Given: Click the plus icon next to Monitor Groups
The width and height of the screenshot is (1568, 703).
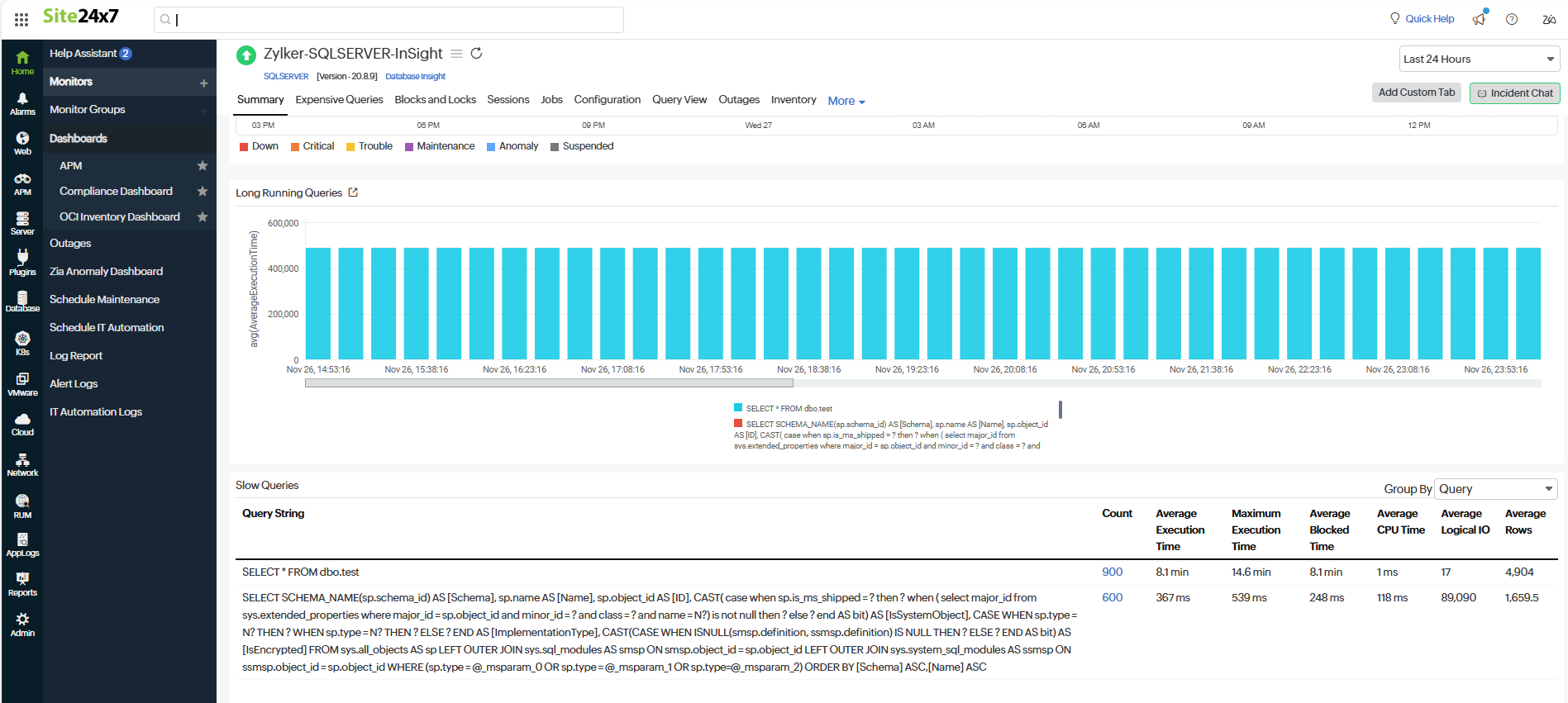Looking at the screenshot, I should pyautogui.click(x=203, y=111).
